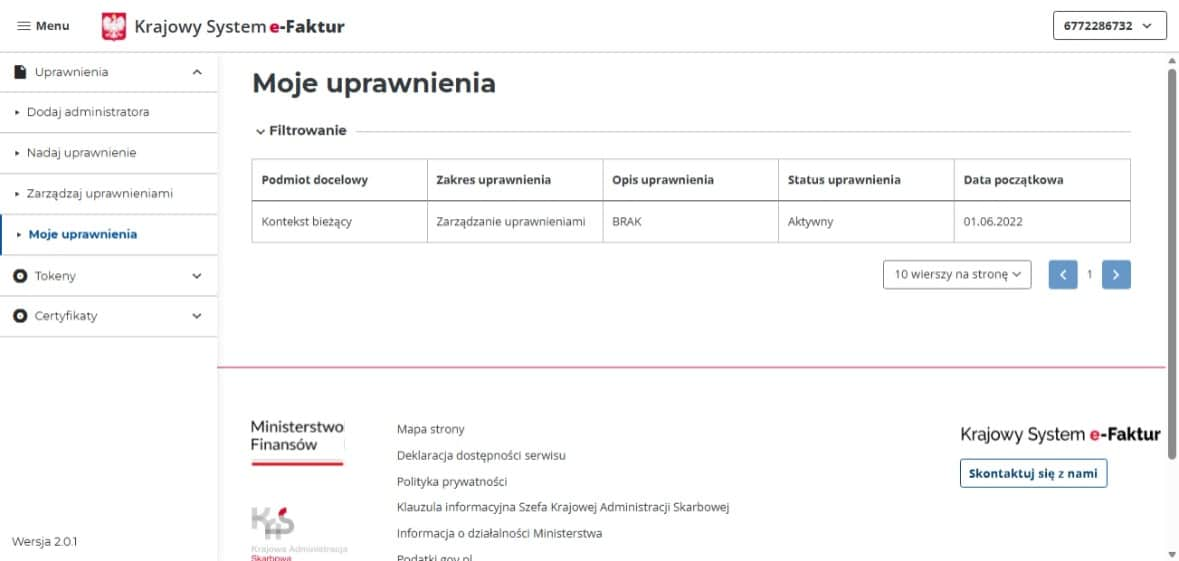The height and width of the screenshot is (561, 1179).
Task: Click the Certyfikaty circle icon
Action: 20,316
